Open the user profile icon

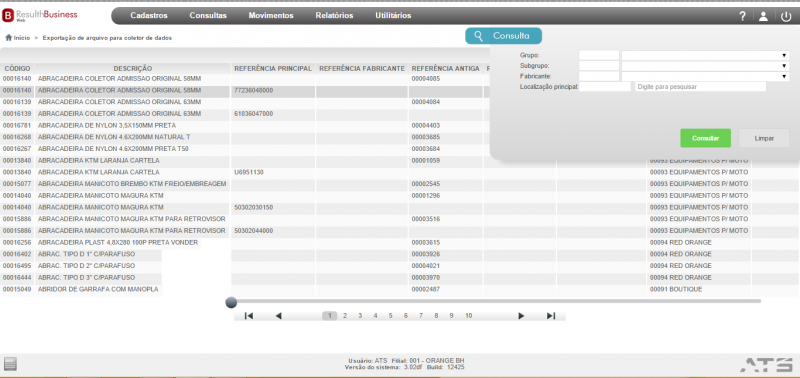pyautogui.click(x=763, y=16)
